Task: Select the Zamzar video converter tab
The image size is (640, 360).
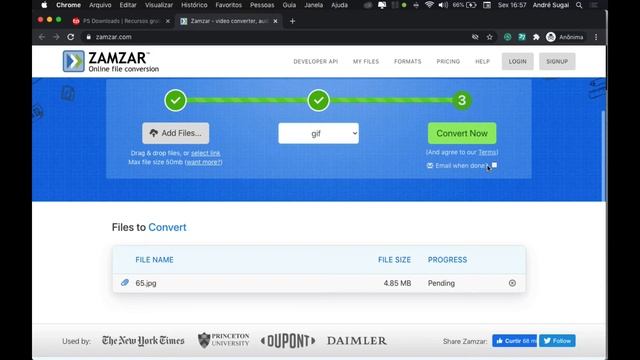Action: point(229,21)
